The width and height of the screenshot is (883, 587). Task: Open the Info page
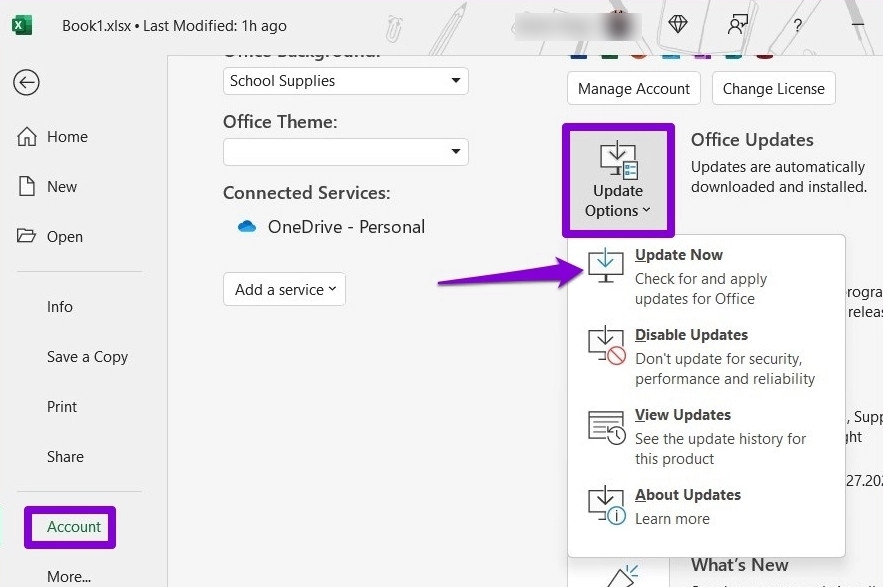pyautogui.click(x=60, y=306)
